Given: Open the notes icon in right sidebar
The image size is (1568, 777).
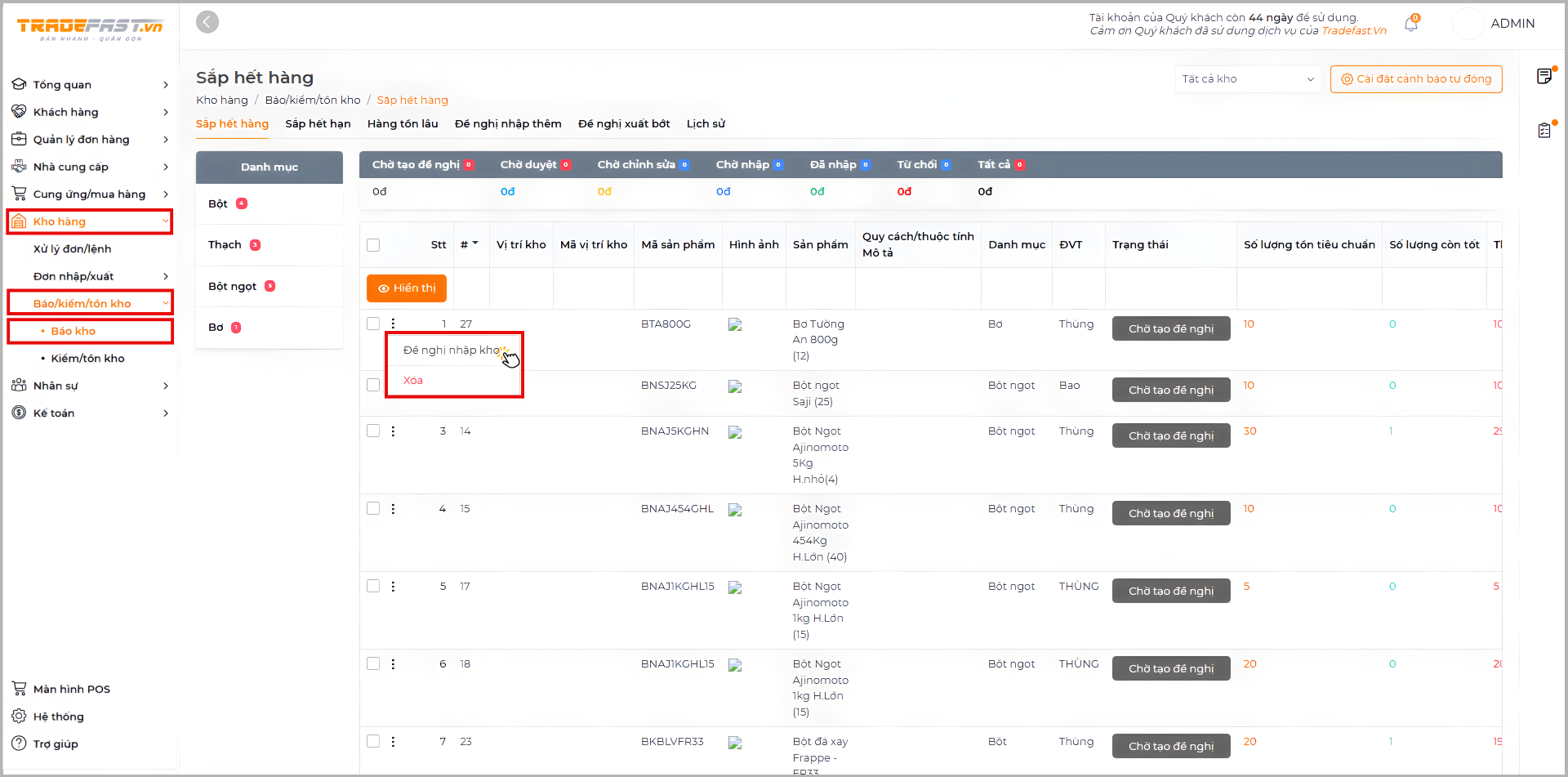Looking at the screenshot, I should [1543, 77].
